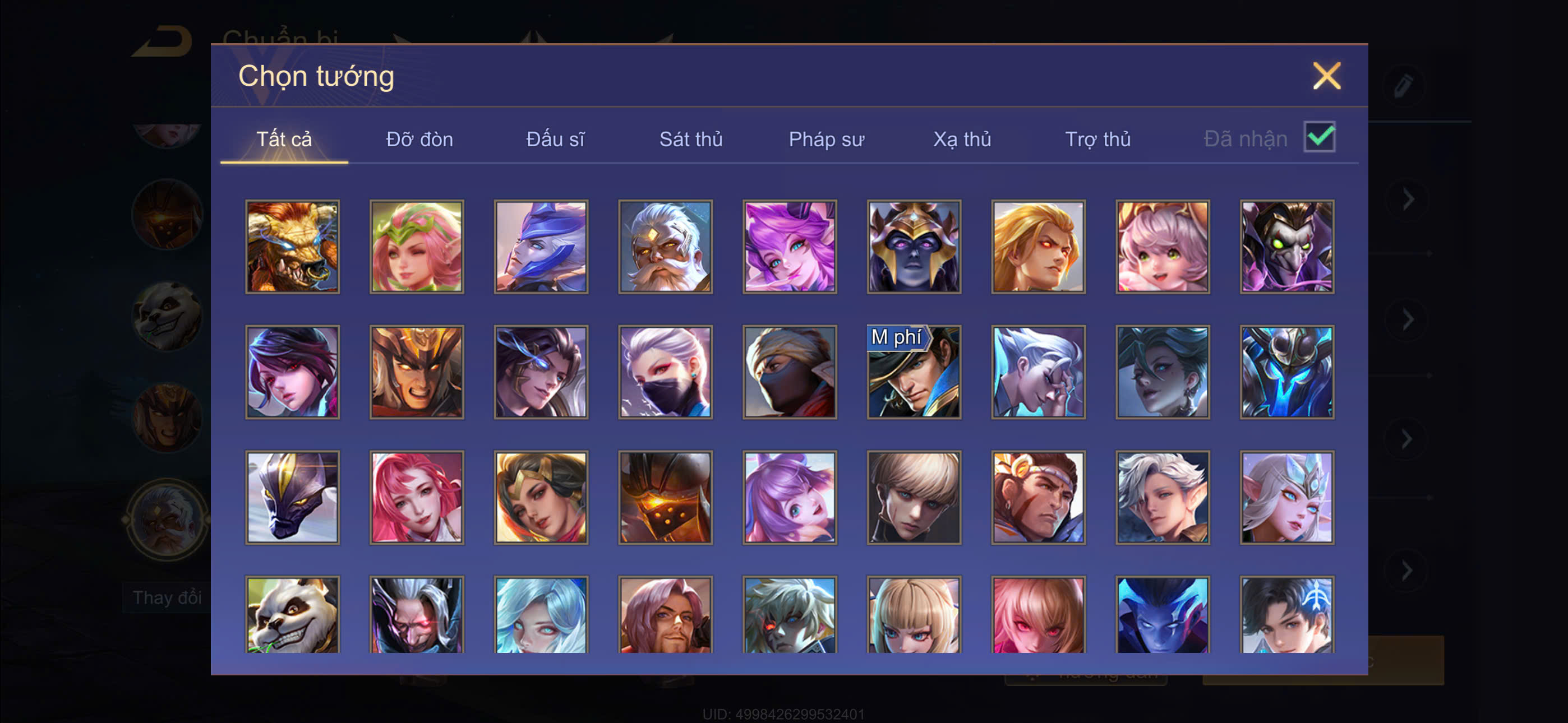Pick the blue glowing armored robot hero

click(x=1287, y=372)
